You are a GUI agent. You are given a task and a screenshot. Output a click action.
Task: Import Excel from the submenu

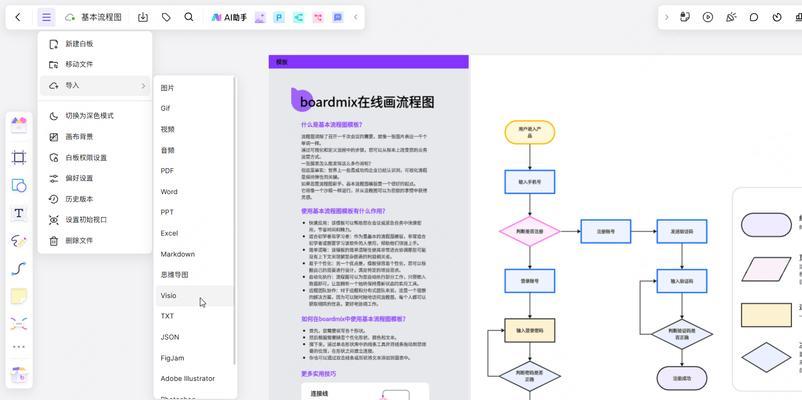click(194, 233)
